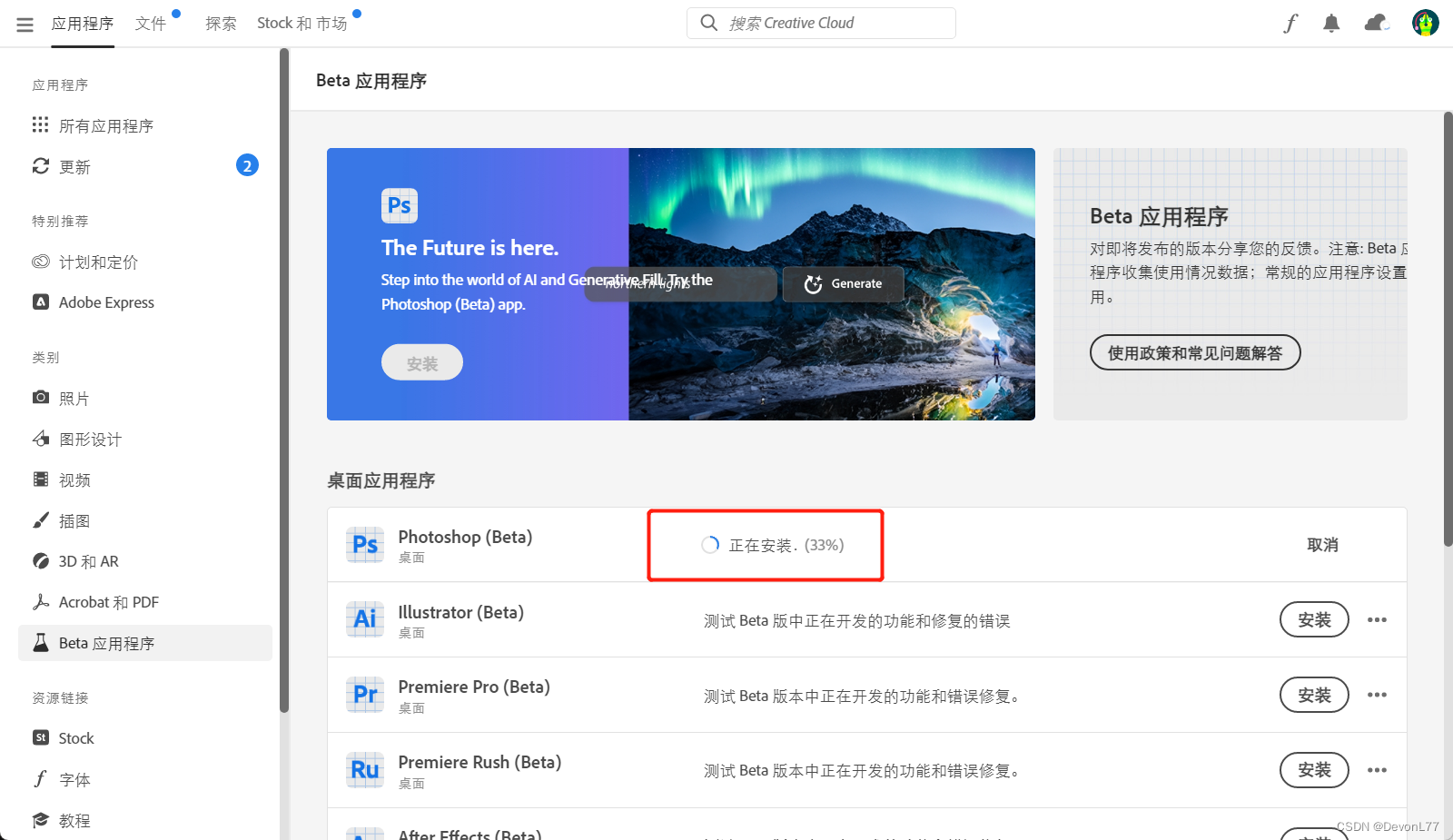
Task: Click the 字体 font icon in sidebar
Action: (40, 778)
